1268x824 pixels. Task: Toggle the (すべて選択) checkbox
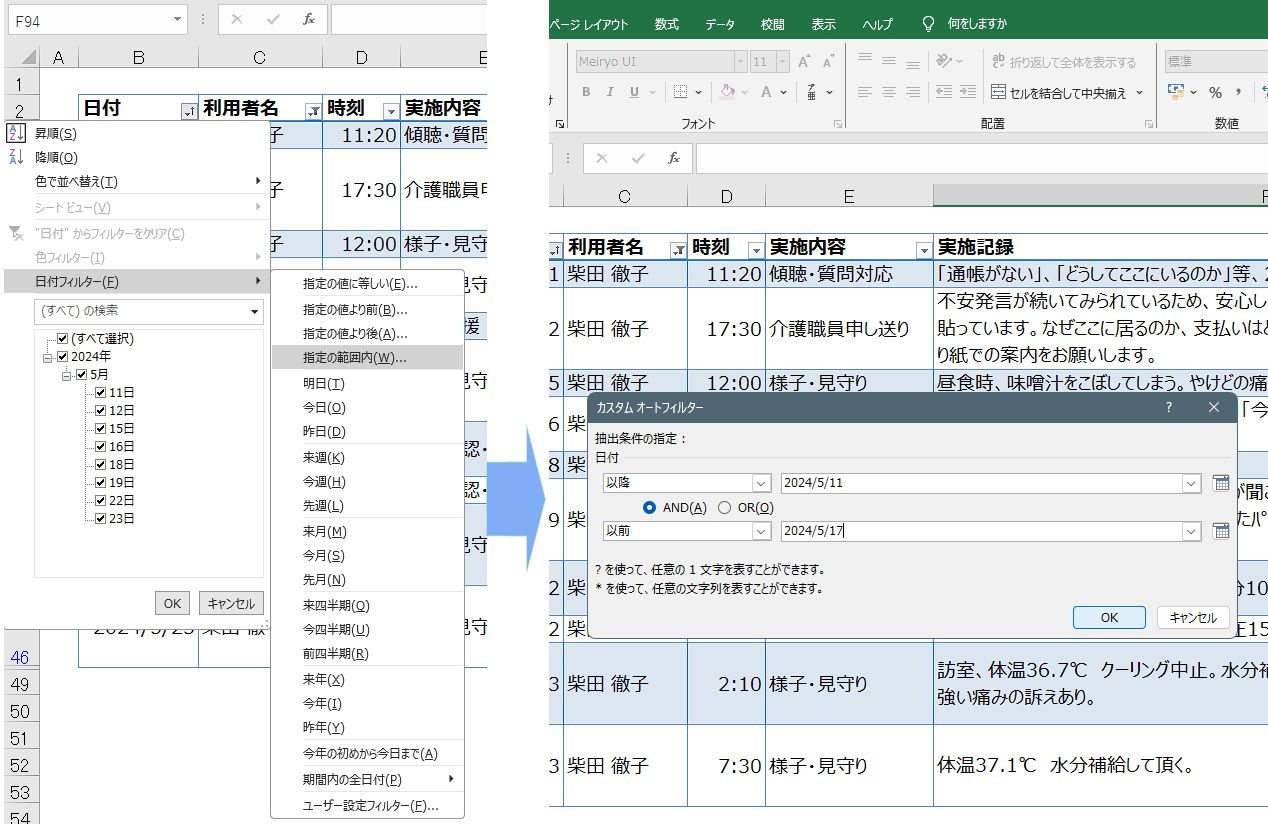click(x=64, y=339)
